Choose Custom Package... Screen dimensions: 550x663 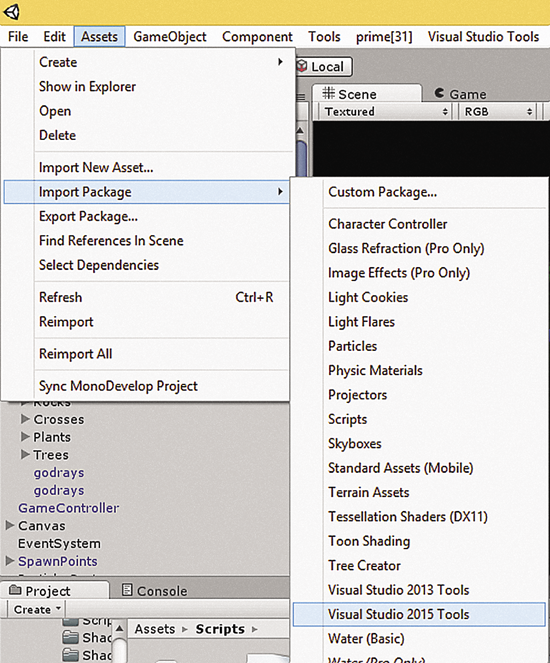(419, 192)
